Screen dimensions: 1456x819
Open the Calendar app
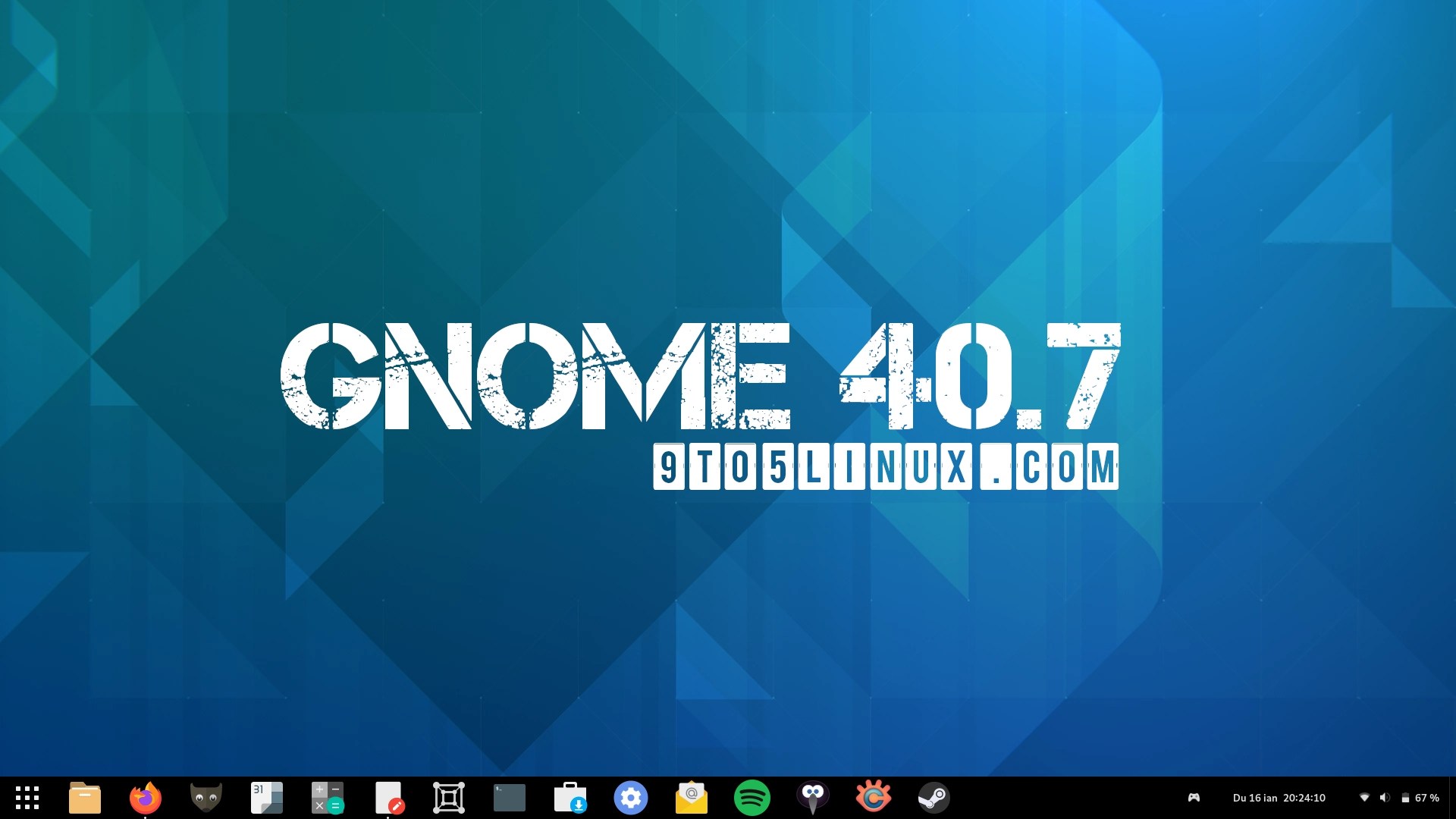pyautogui.click(x=266, y=798)
